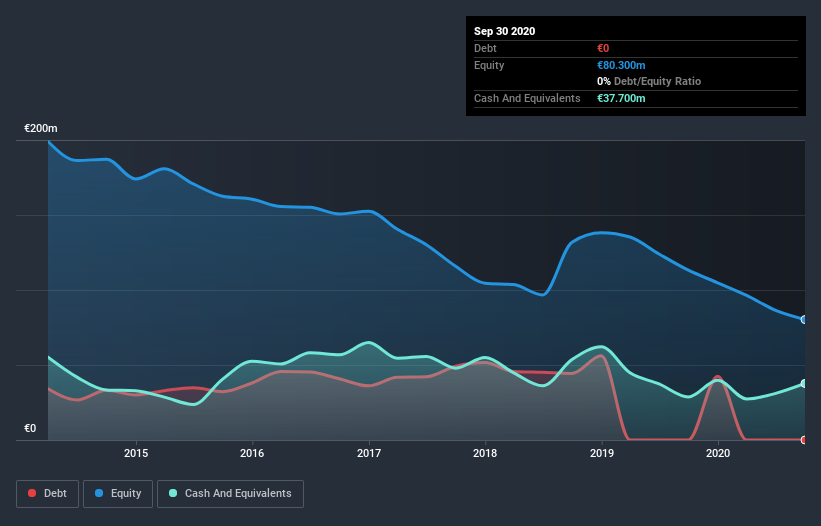The image size is (821, 526).
Task: Click the red €0 Debt value
Action: coord(603,48)
